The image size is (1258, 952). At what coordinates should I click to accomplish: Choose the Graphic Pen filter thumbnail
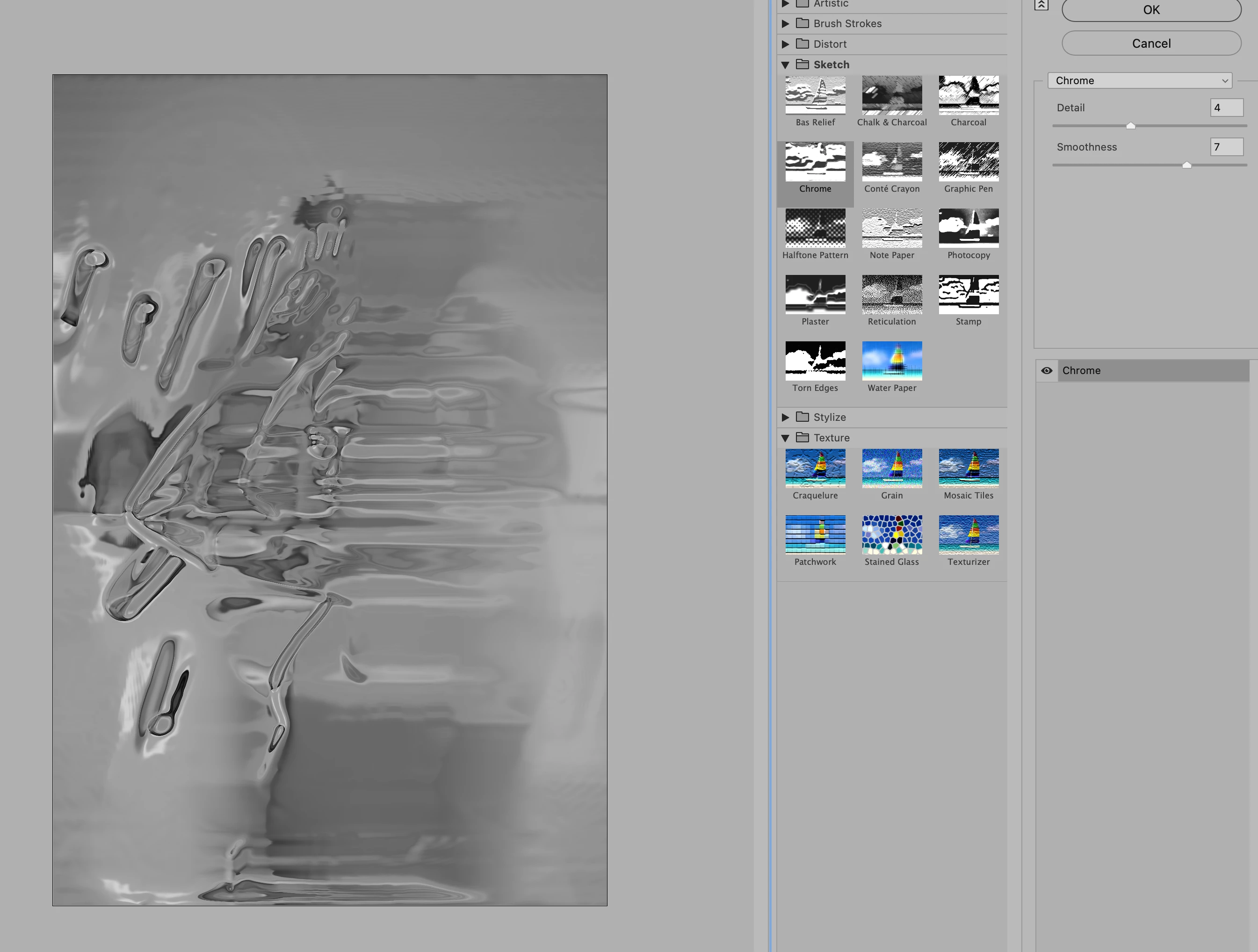tap(968, 162)
